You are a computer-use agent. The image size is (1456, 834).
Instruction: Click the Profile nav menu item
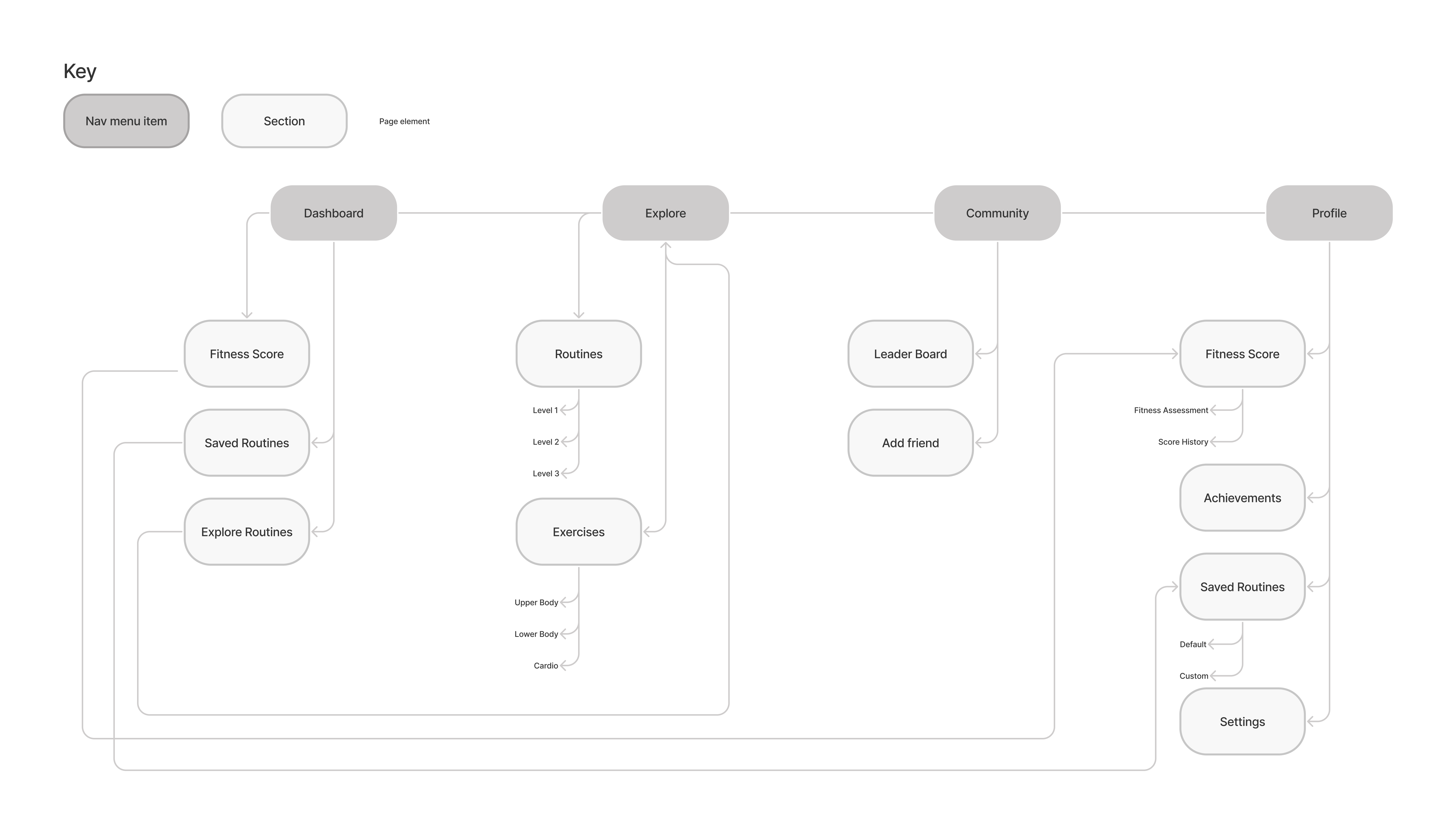[1328, 212]
